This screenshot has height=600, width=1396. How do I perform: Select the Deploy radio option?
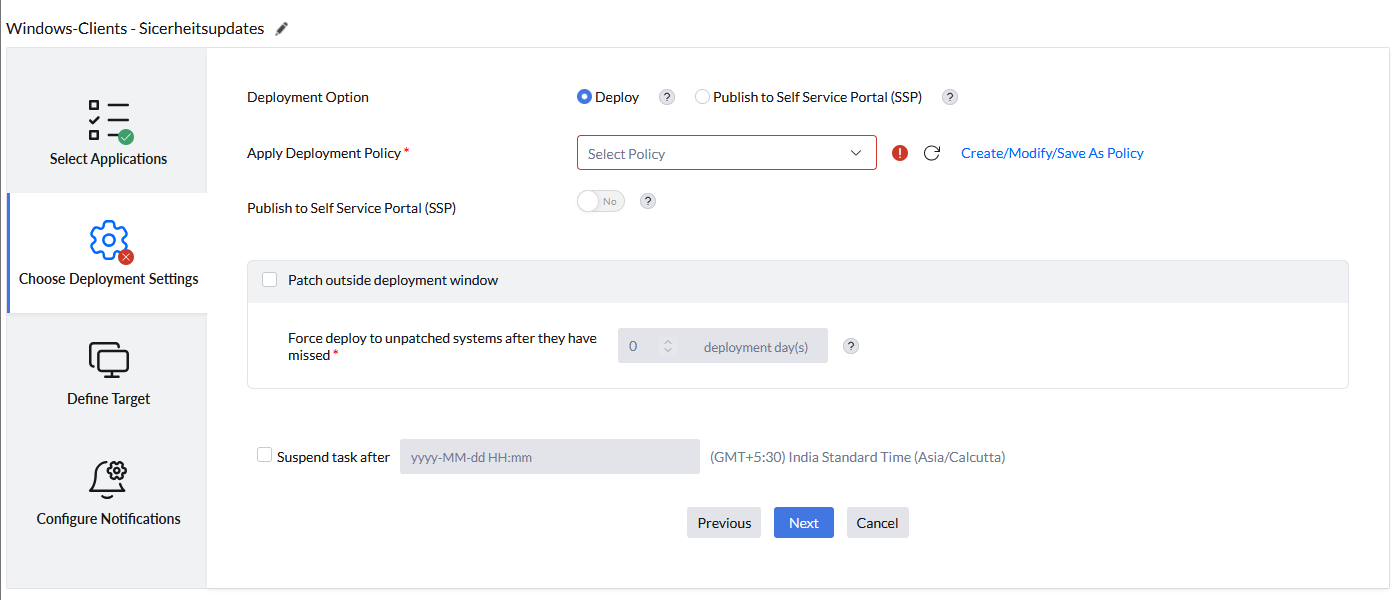point(585,97)
